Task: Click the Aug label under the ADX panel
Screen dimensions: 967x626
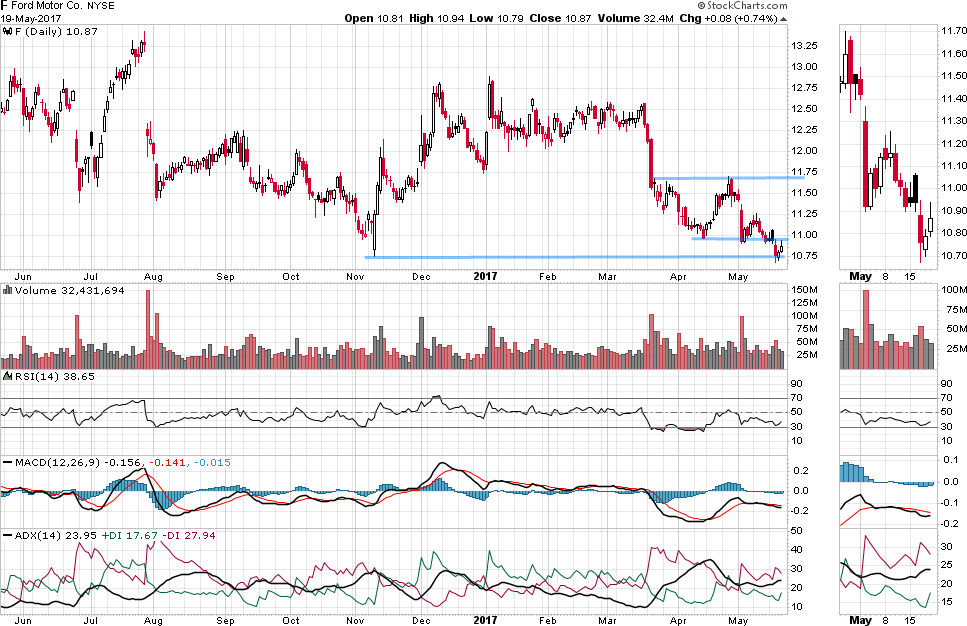Action: 153,620
